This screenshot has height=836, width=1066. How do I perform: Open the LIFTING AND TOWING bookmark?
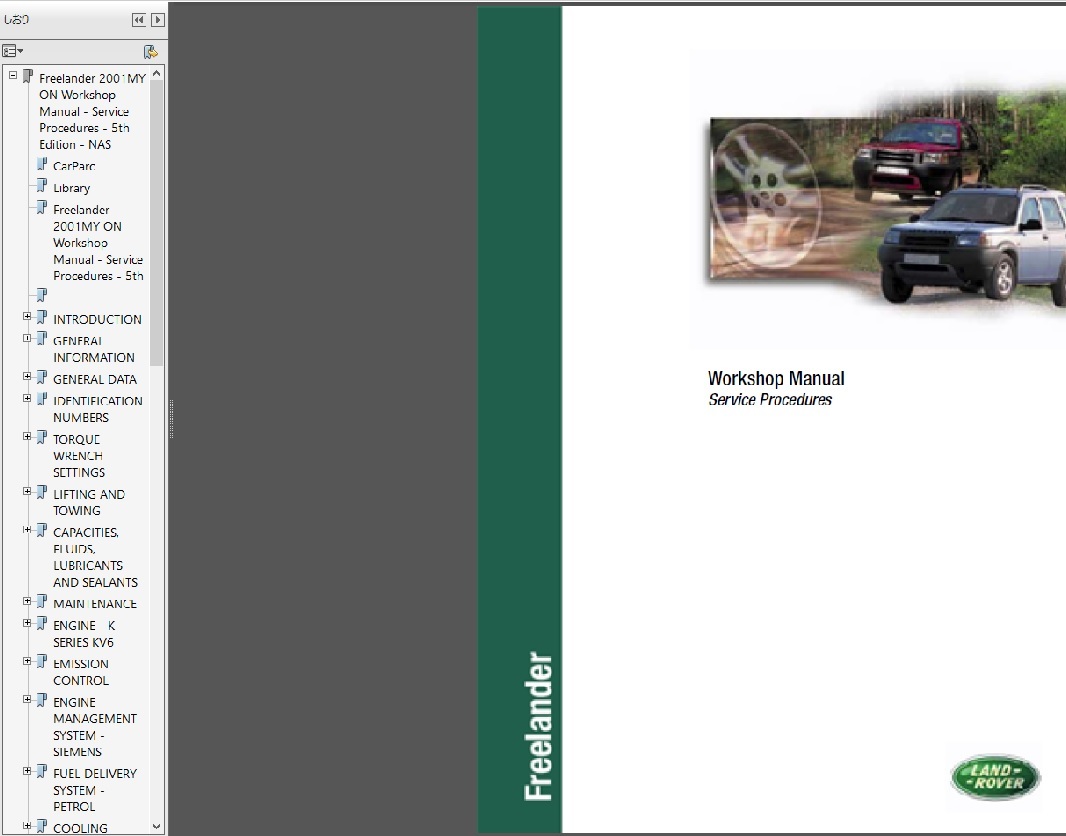click(89, 502)
